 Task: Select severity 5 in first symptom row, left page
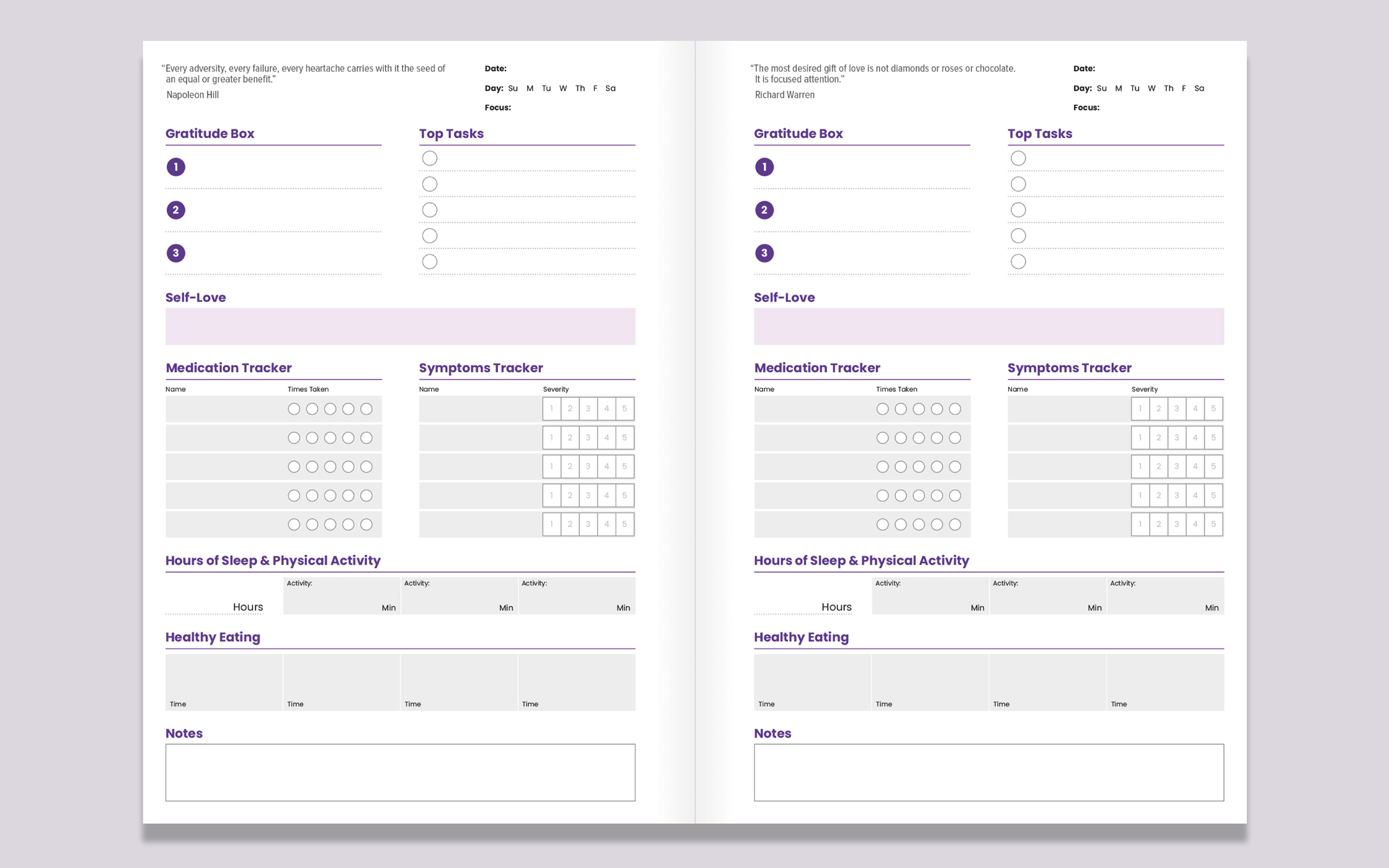624,409
